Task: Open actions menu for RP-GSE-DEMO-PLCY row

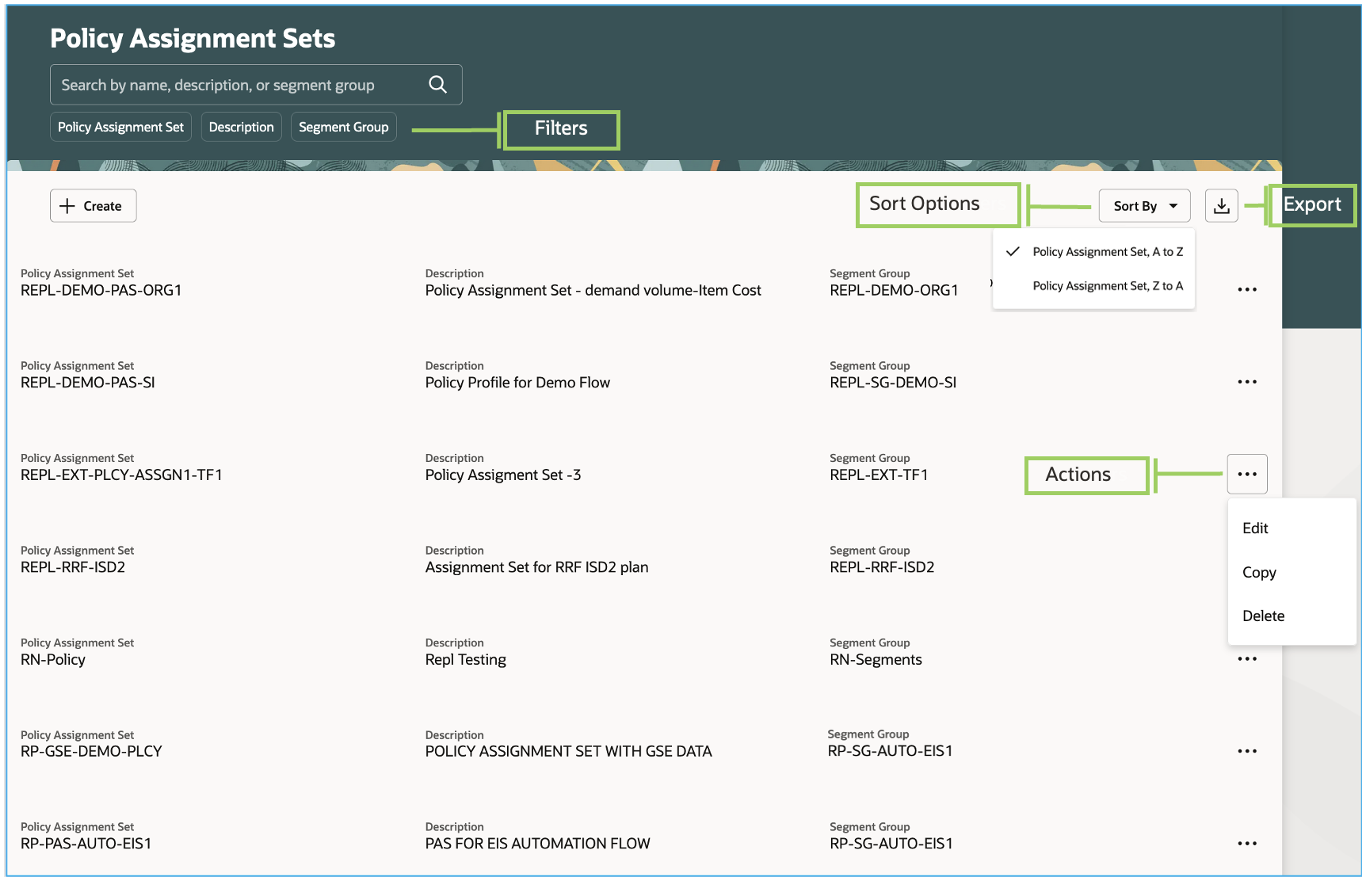Action: pos(1246,751)
